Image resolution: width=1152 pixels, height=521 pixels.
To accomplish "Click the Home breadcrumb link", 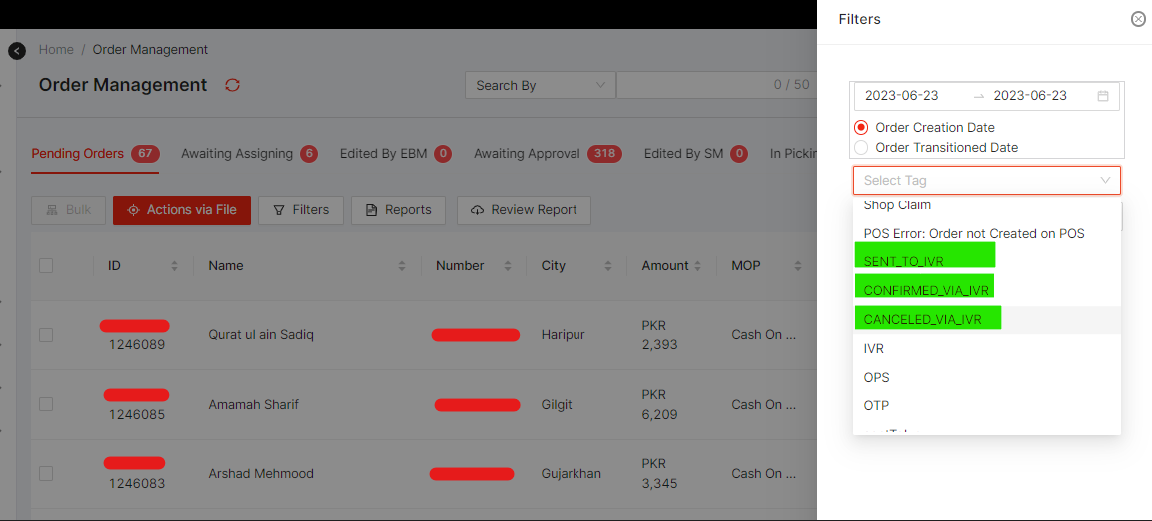I will (x=56, y=50).
